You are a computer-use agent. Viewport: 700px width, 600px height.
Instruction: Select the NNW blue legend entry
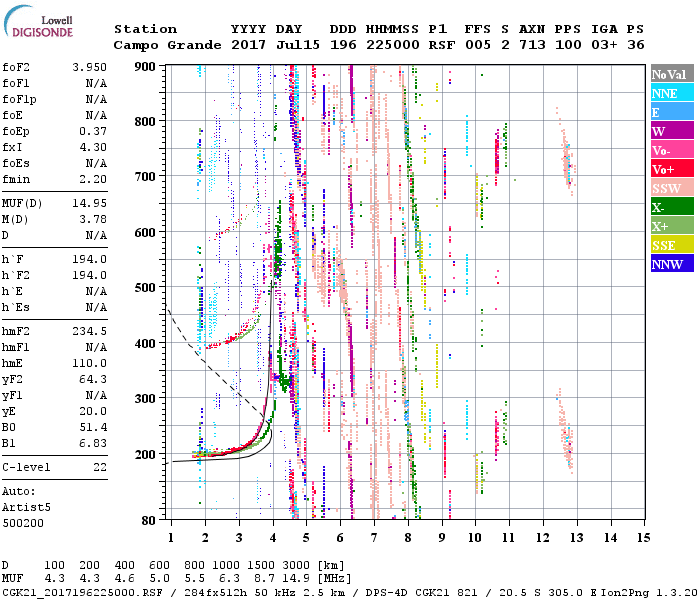[671, 264]
